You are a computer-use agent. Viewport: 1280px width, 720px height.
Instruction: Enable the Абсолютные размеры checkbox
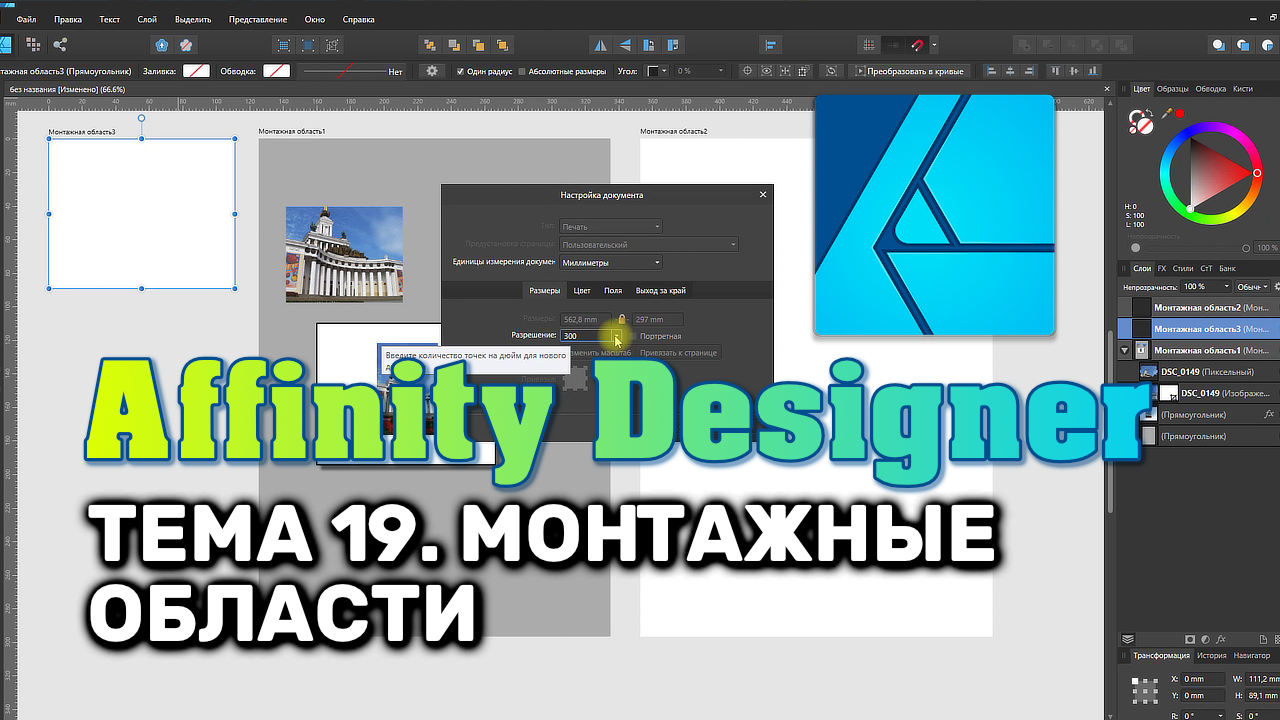coord(522,72)
